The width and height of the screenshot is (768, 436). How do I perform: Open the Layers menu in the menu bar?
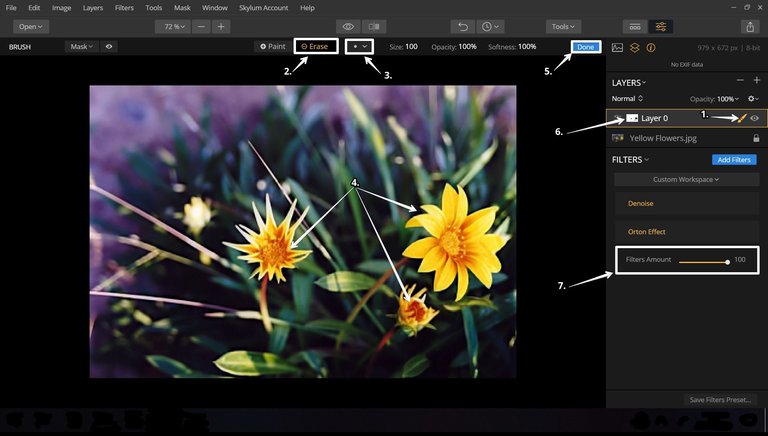[93, 8]
